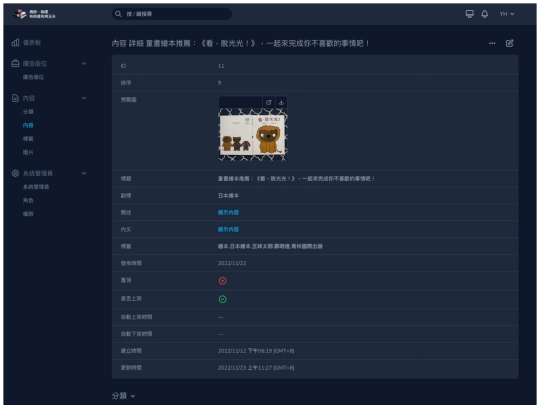The image size is (540, 405).
Task: Expand the 分類 section chevron at bottom
Action: coord(133,396)
